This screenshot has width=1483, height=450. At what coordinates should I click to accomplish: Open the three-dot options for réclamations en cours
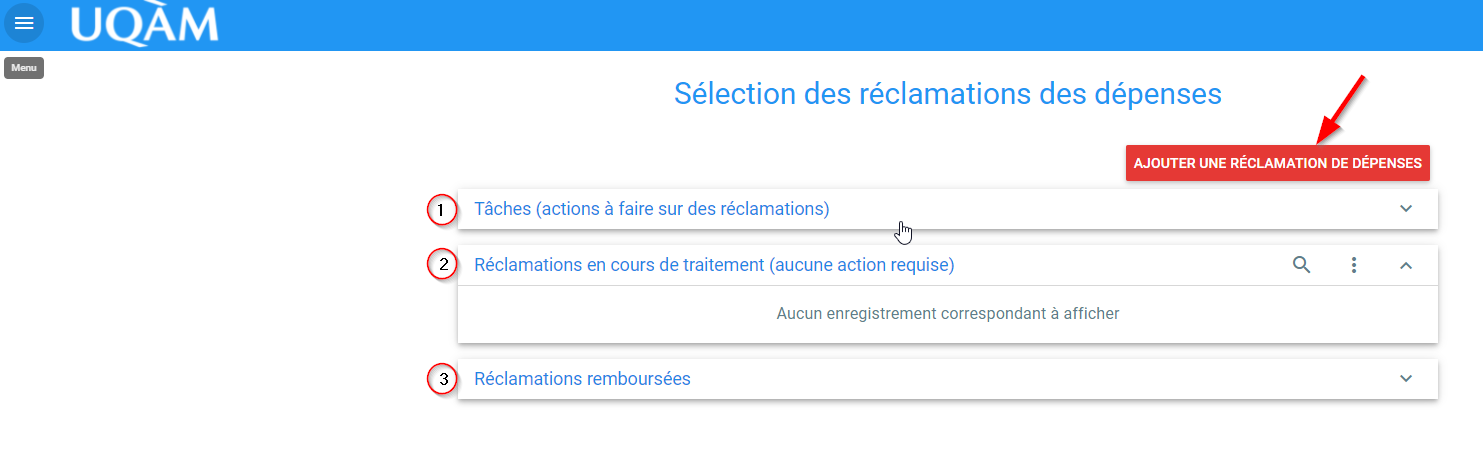(x=1354, y=265)
